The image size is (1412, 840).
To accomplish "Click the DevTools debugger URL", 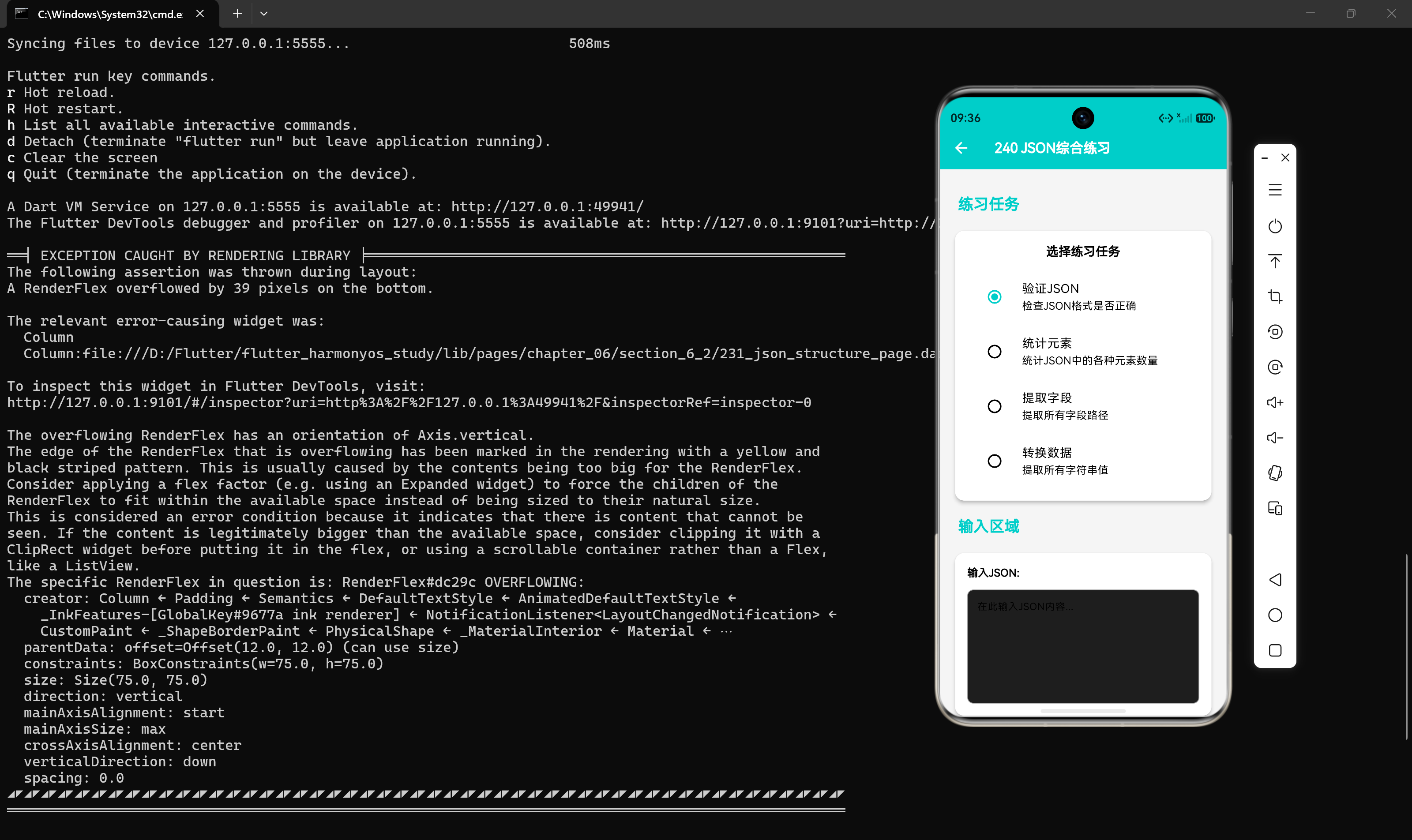I will coord(798,223).
